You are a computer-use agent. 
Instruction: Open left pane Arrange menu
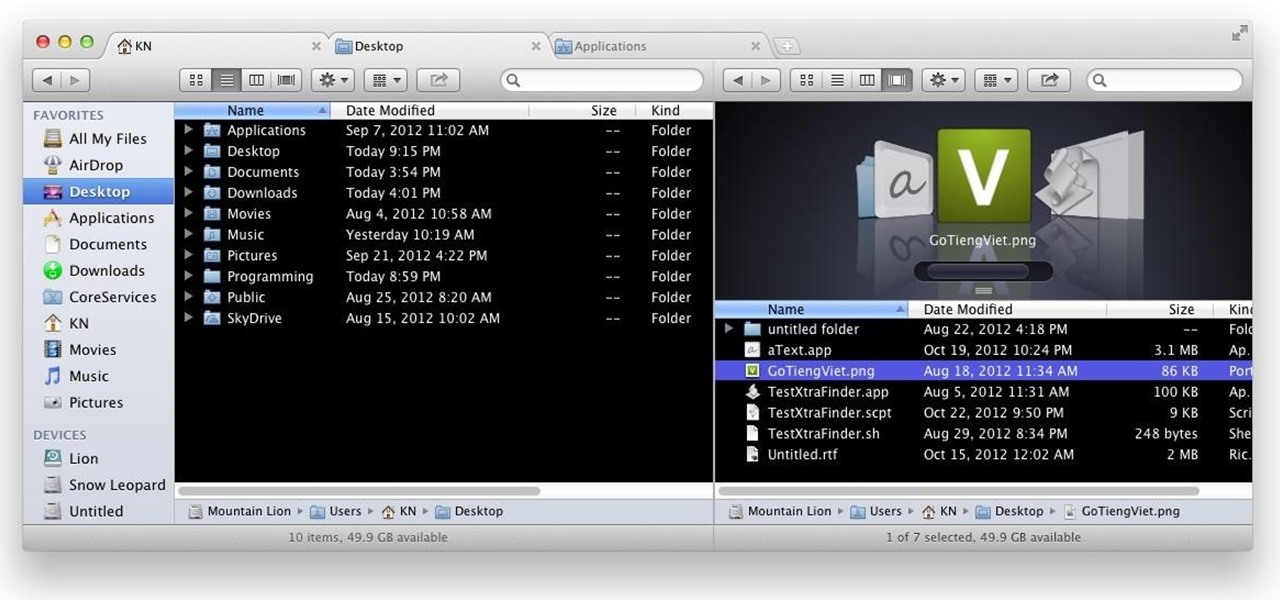[385, 80]
